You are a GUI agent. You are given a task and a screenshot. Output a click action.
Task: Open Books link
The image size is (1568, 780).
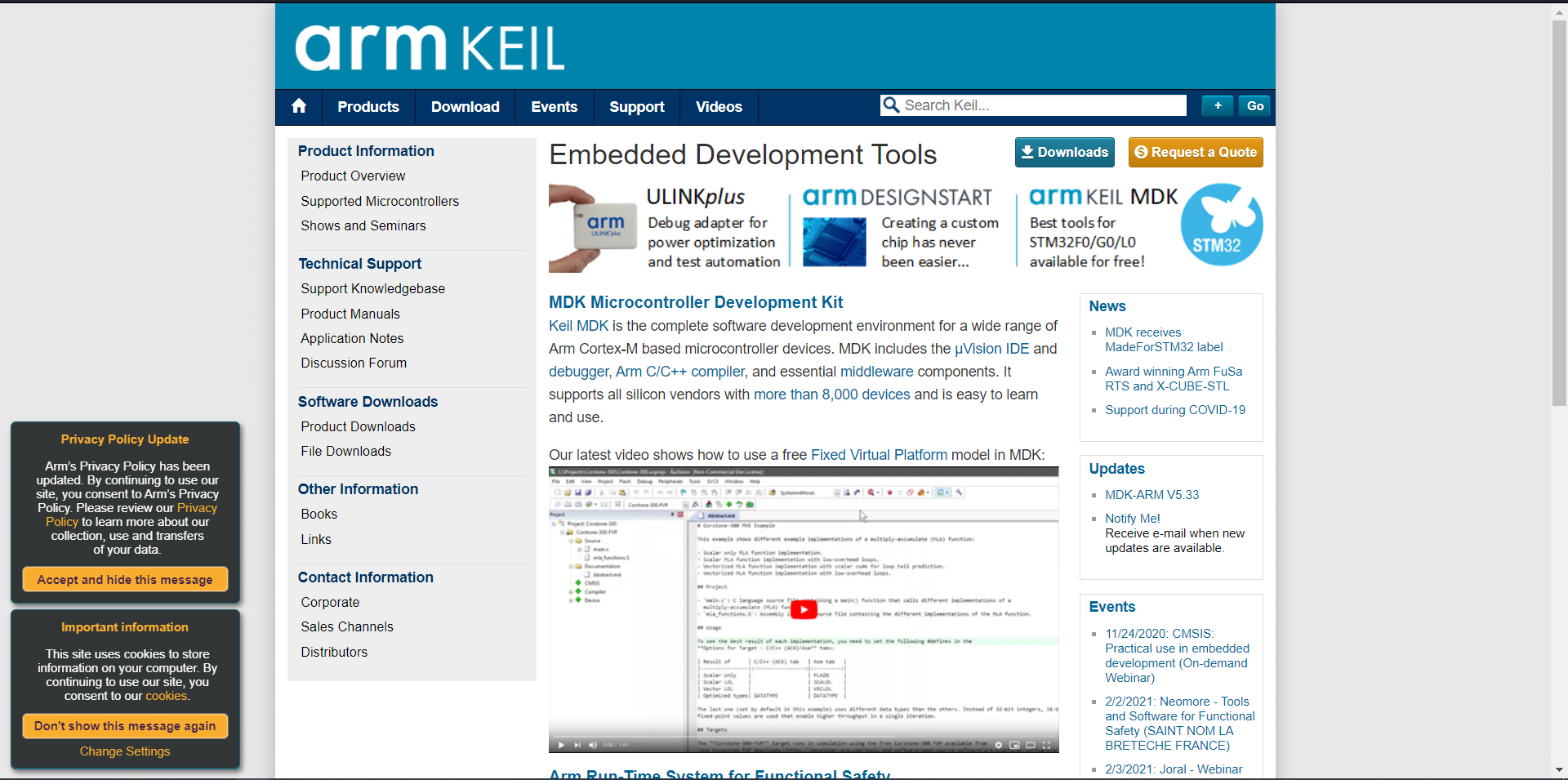pos(319,514)
